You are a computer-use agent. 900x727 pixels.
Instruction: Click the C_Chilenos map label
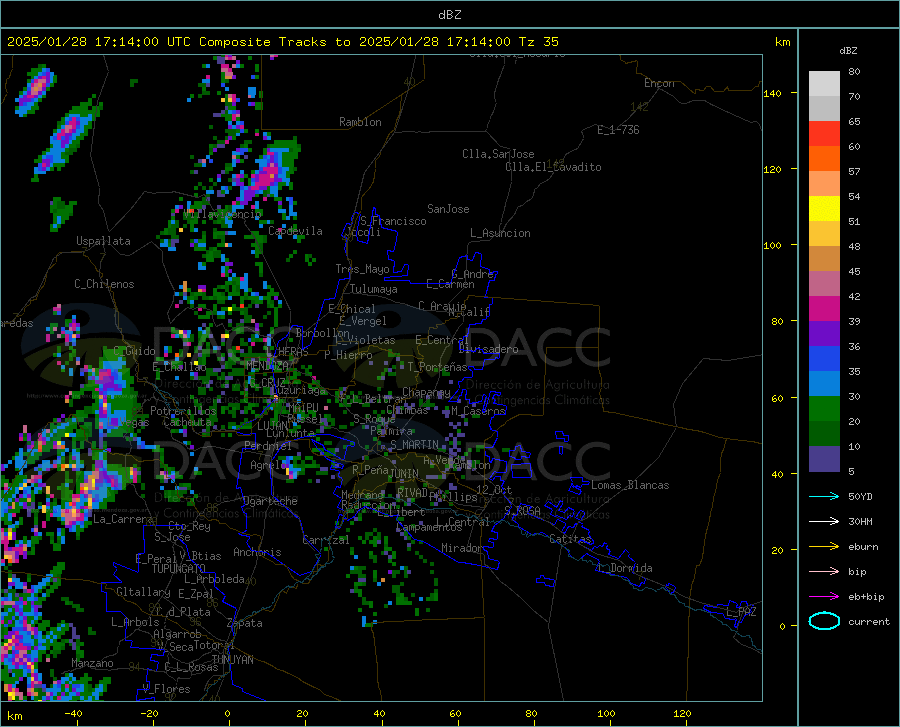click(x=104, y=284)
